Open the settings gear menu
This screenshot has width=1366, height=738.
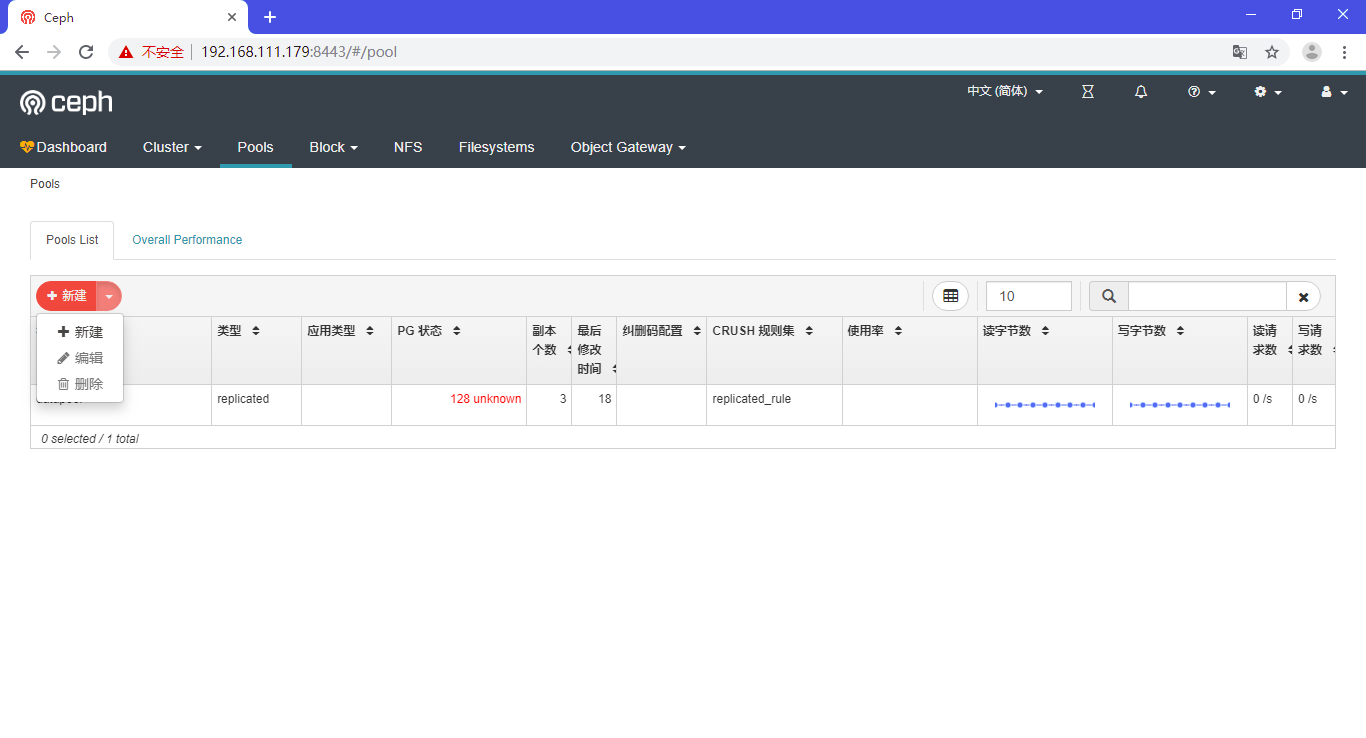(1268, 91)
